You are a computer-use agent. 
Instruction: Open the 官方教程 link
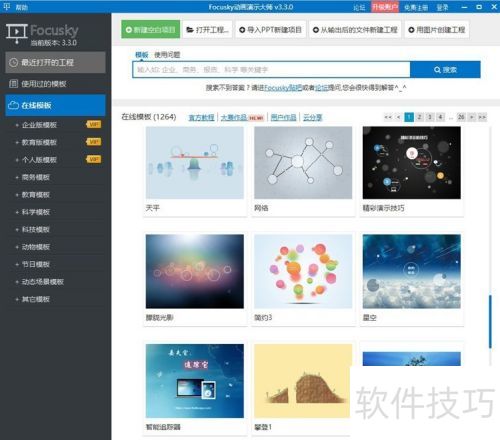(x=201, y=117)
